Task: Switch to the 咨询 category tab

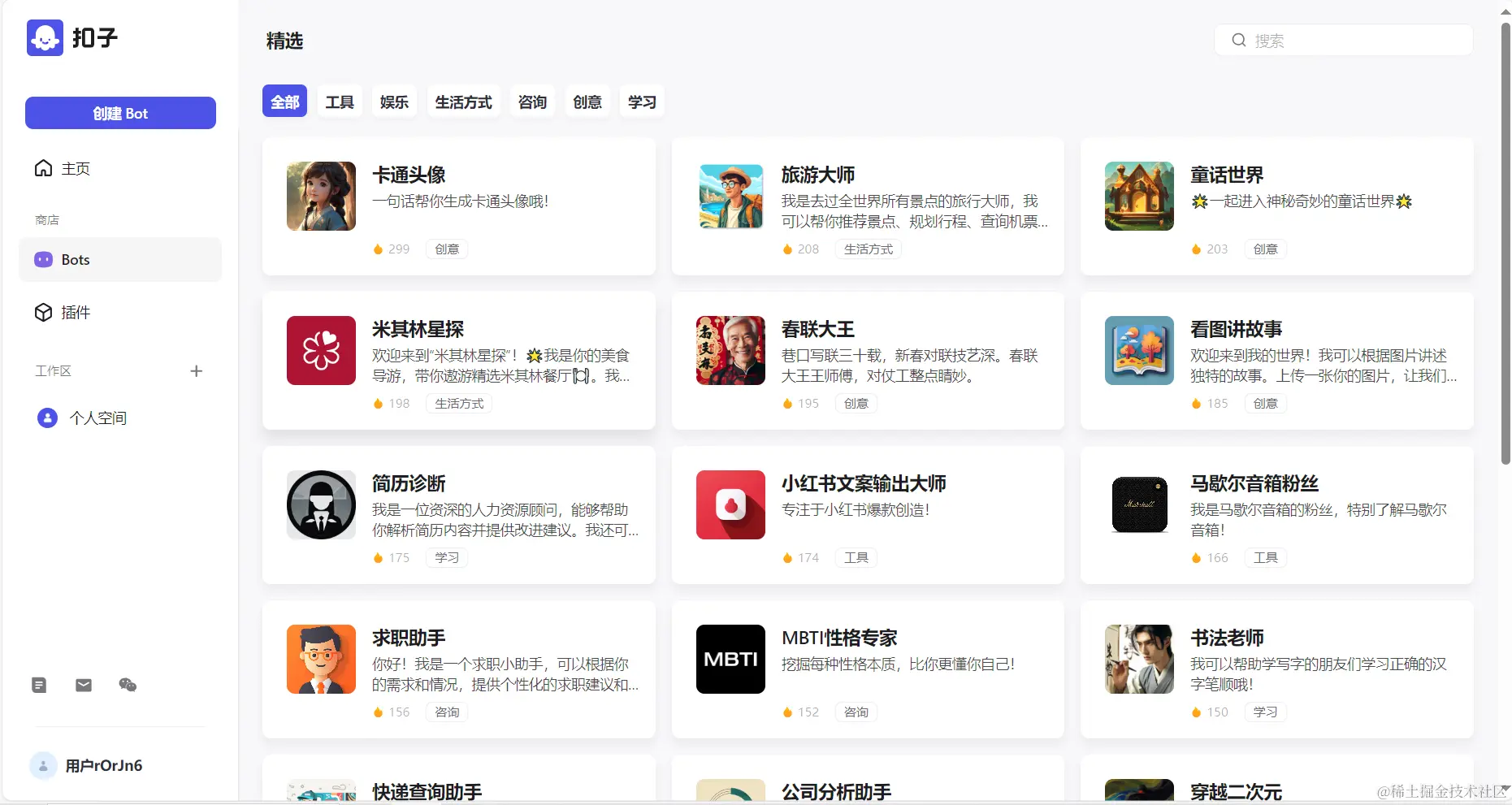Action: pos(532,102)
